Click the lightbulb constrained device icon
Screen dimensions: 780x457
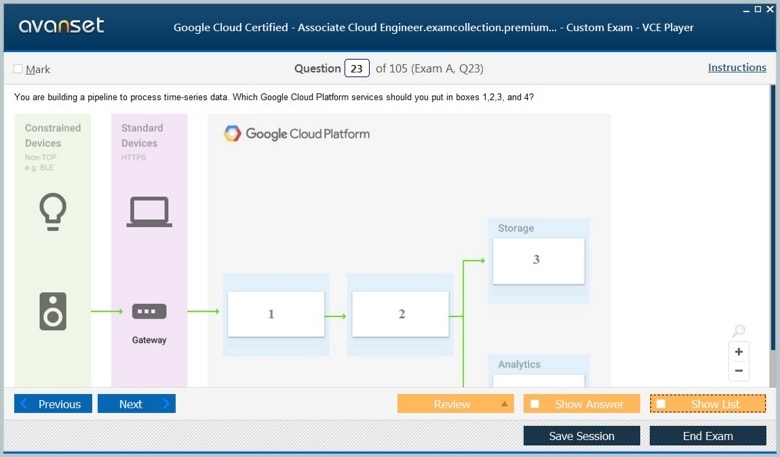[x=52, y=211]
